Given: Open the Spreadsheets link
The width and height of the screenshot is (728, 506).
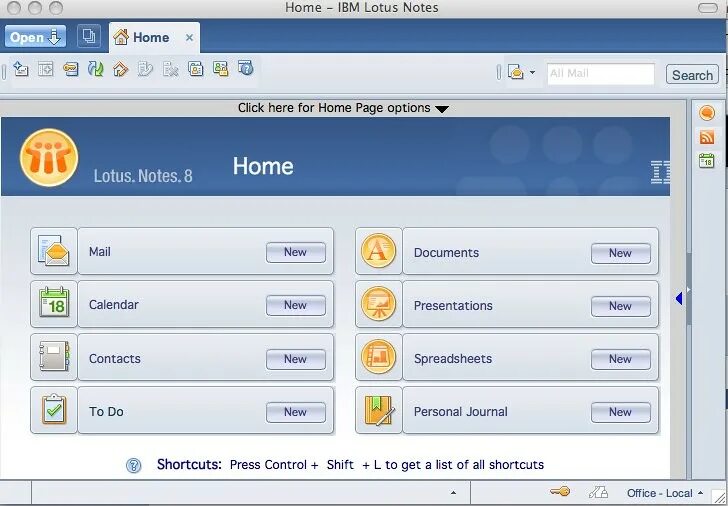Looking at the screenshot, I should click(x=453, y=358).
